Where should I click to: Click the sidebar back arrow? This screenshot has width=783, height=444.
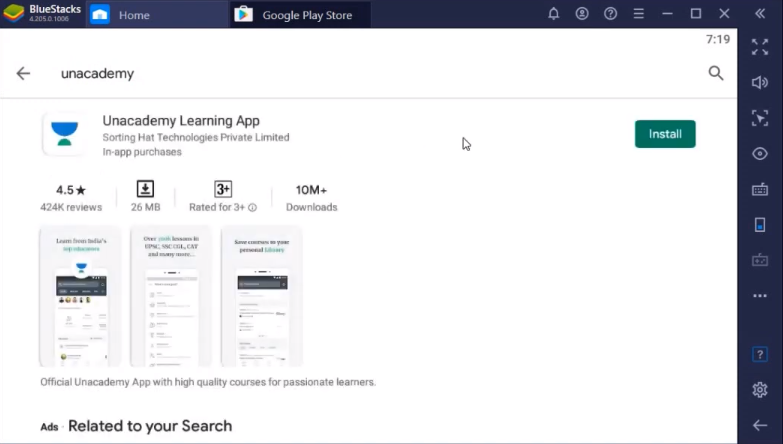point(760,425)
